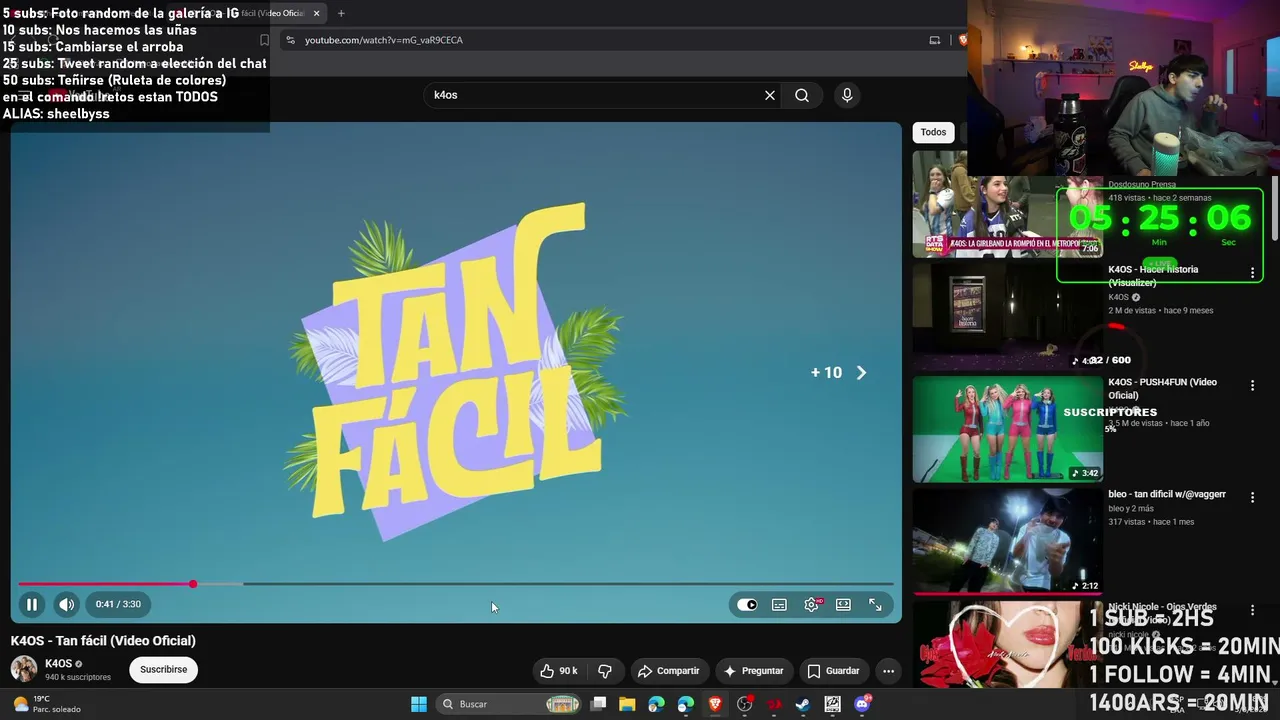Click the 0:41 / 3:30 time display
This screenshot has width=1280, height=720.
[118, 604]
